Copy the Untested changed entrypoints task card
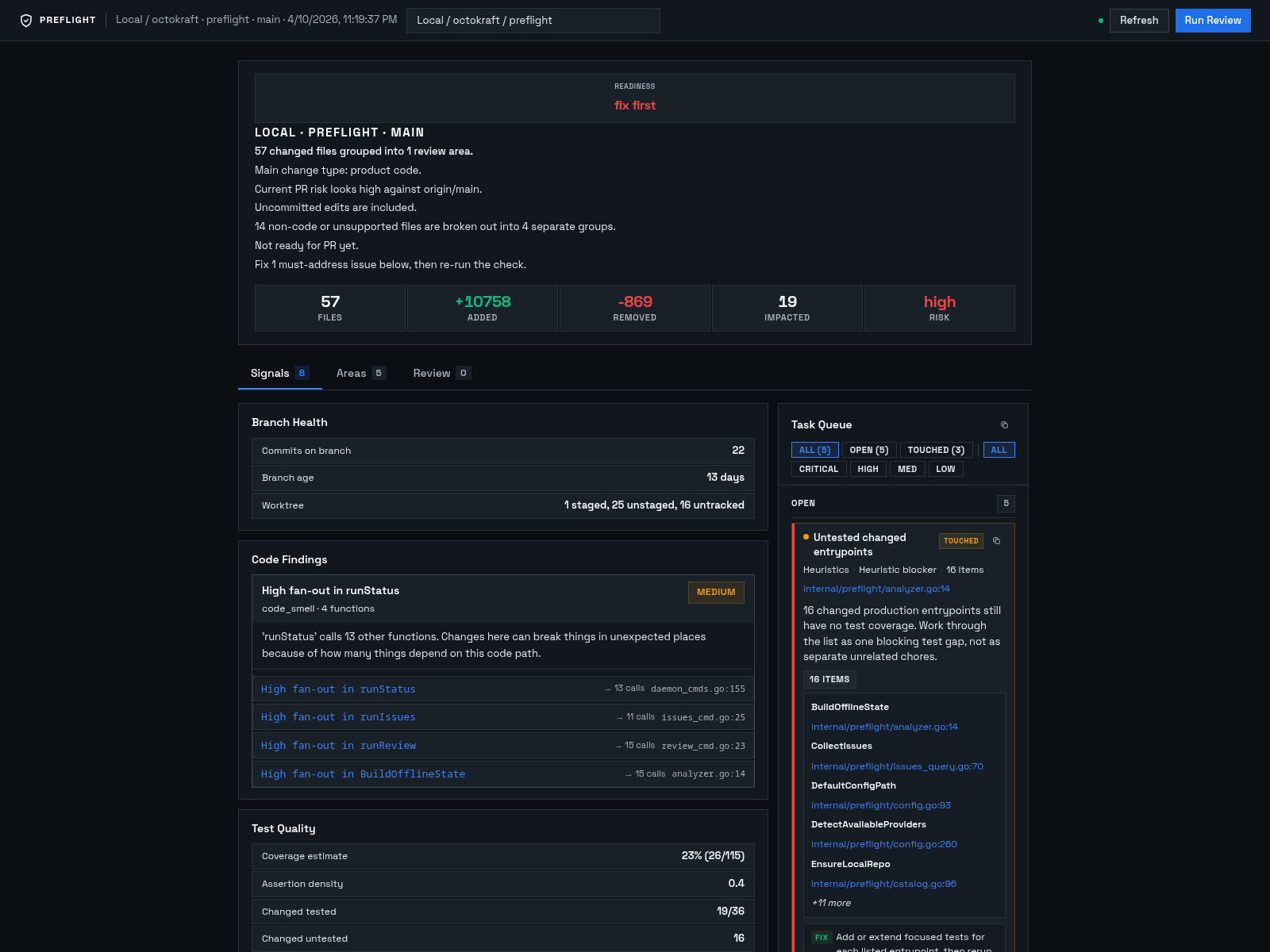This screenshot has width=1270, height=952. [995, 540]
